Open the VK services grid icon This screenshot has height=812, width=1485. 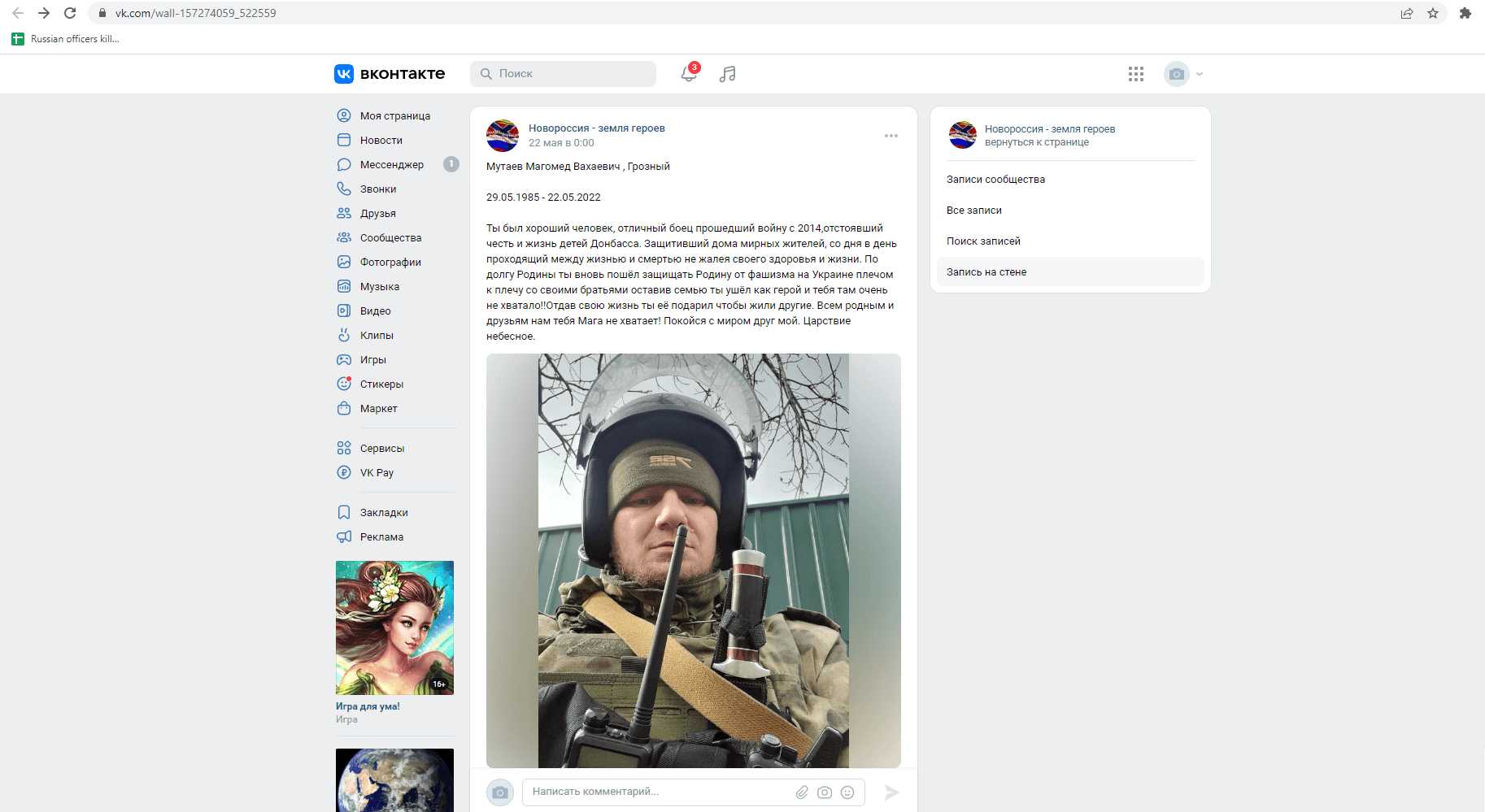[x=1136, y=74]
